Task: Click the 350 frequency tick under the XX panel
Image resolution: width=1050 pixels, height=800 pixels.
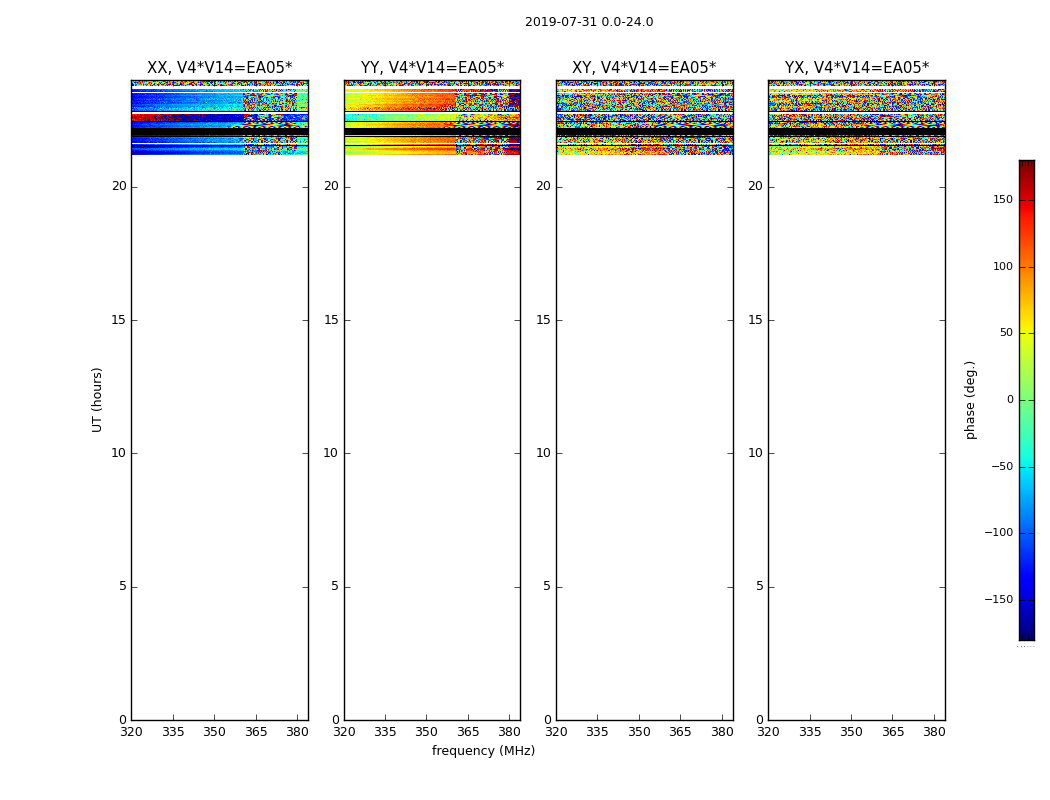Action: coord(214,731)
